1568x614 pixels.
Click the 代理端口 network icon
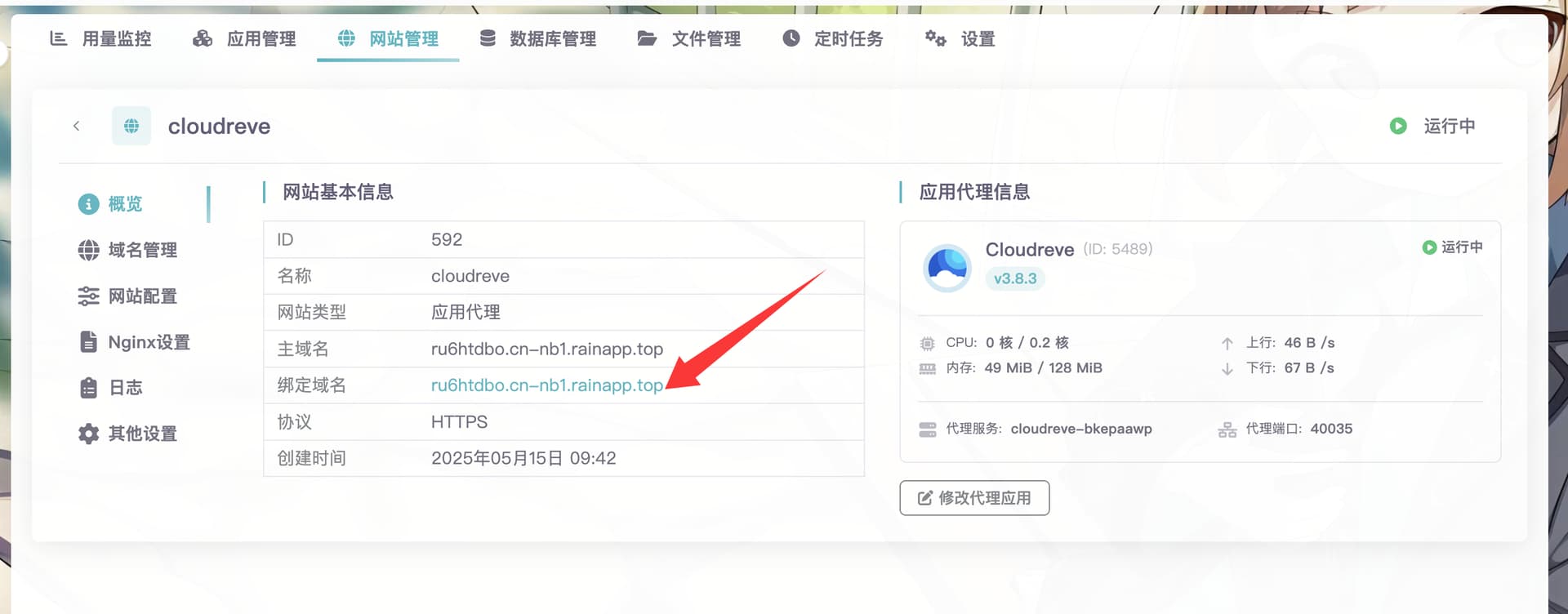1227,429
